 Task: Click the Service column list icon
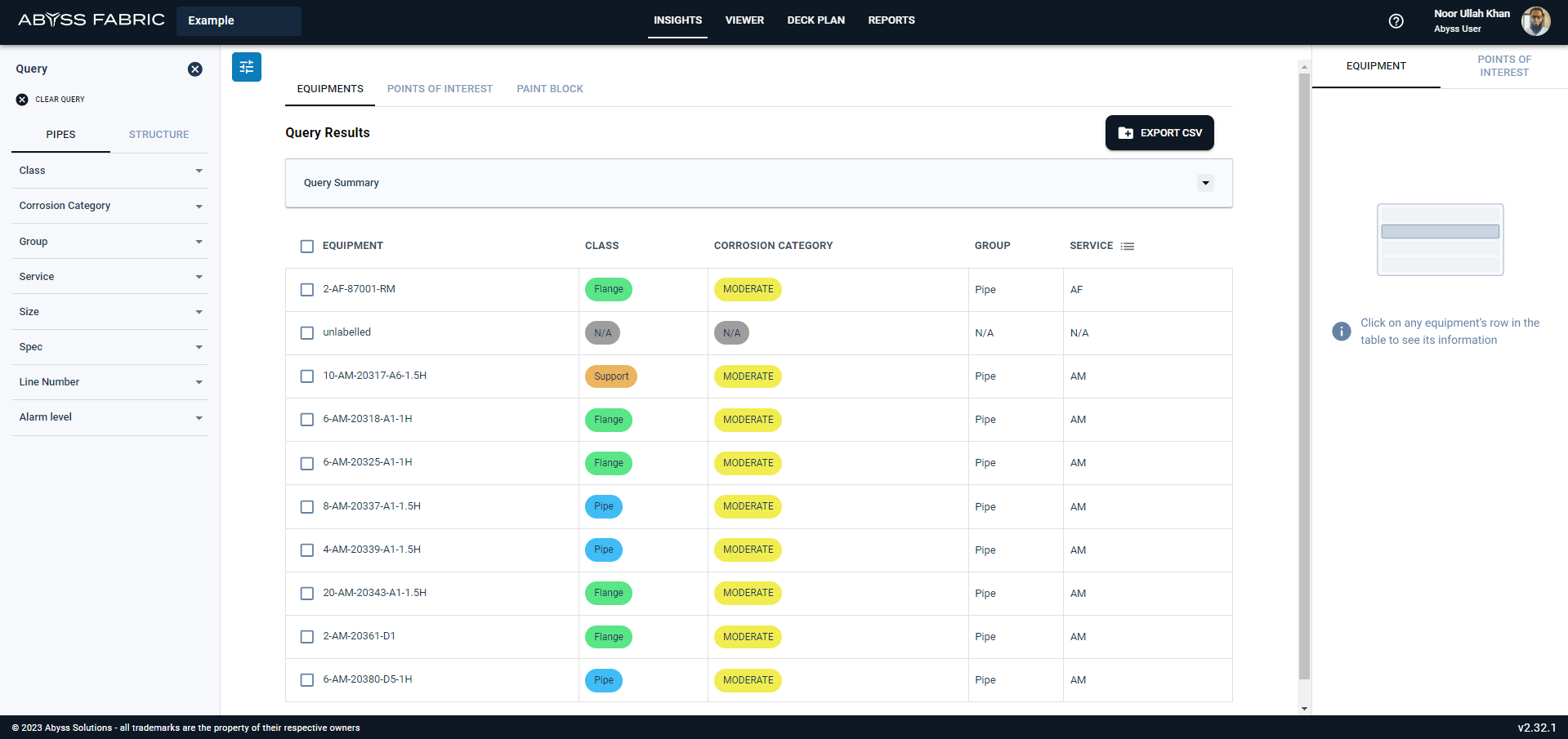[x=1128, y=246]
